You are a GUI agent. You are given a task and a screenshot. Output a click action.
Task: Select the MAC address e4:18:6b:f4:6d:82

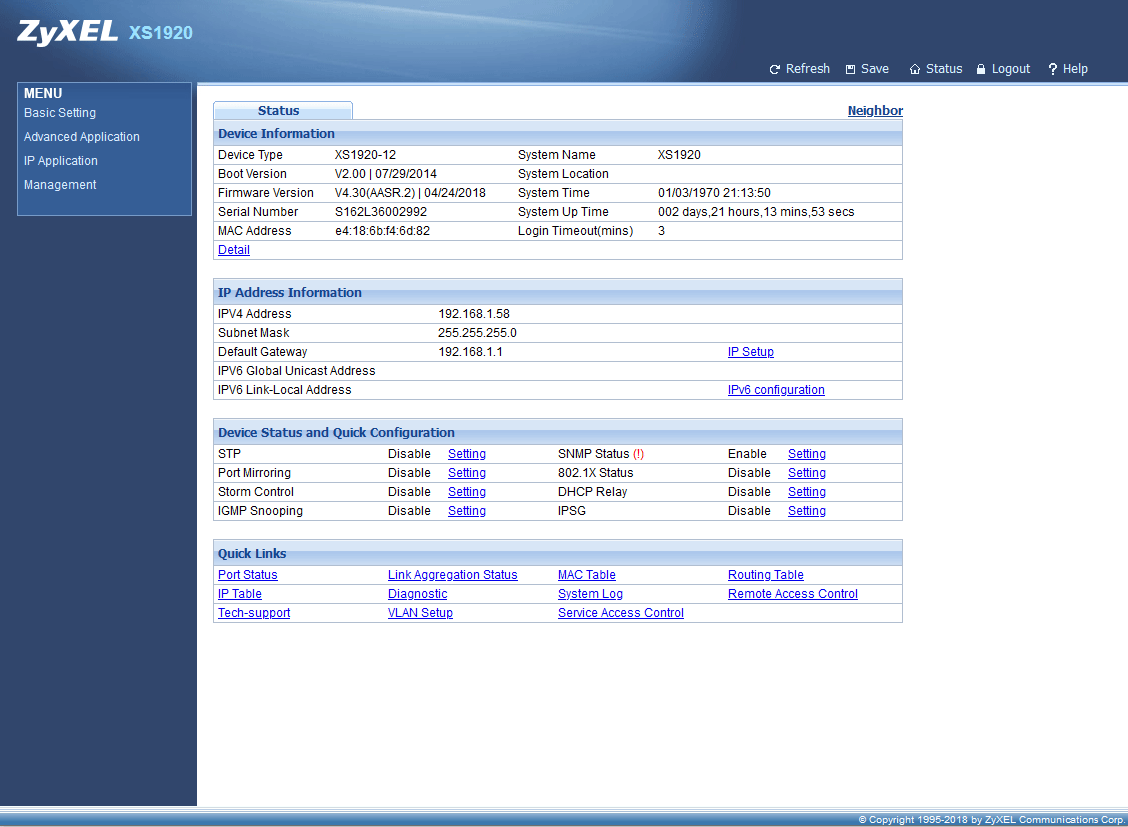(382, 231)
